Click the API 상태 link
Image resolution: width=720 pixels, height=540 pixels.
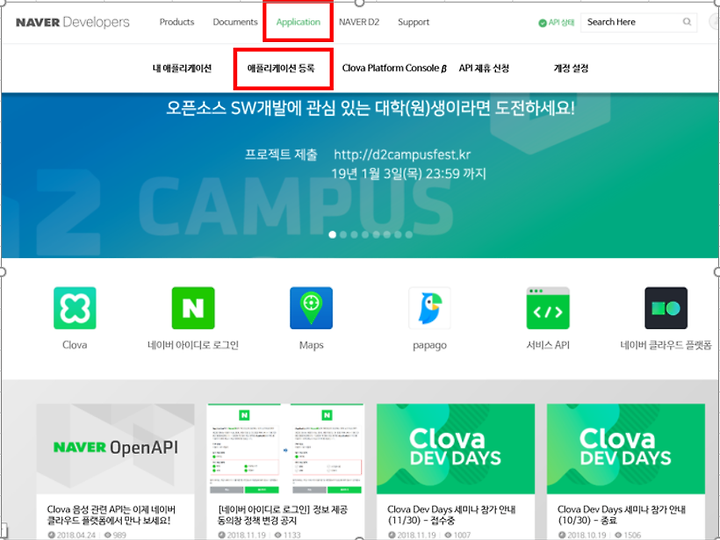tap(561, 22)
